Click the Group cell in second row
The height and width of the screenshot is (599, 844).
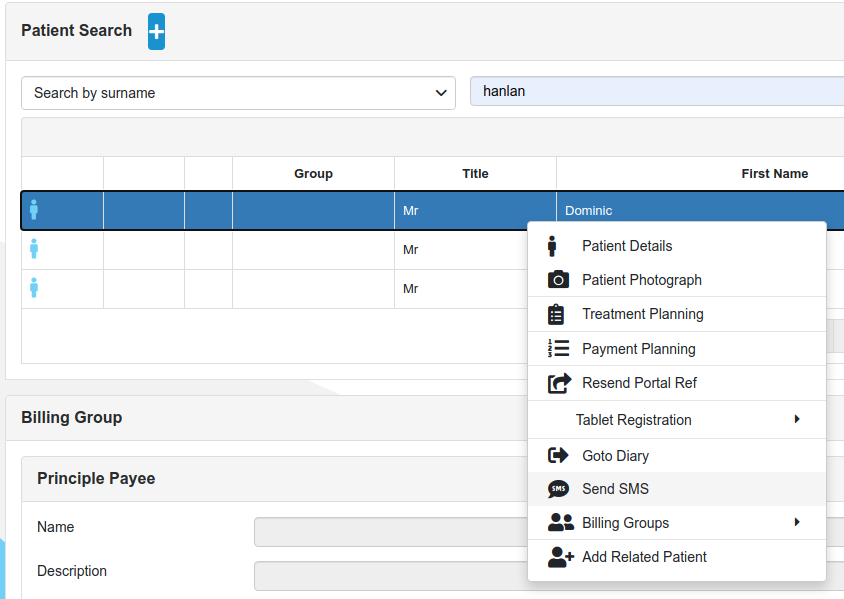pyautogui.click(x=313, y=250)
